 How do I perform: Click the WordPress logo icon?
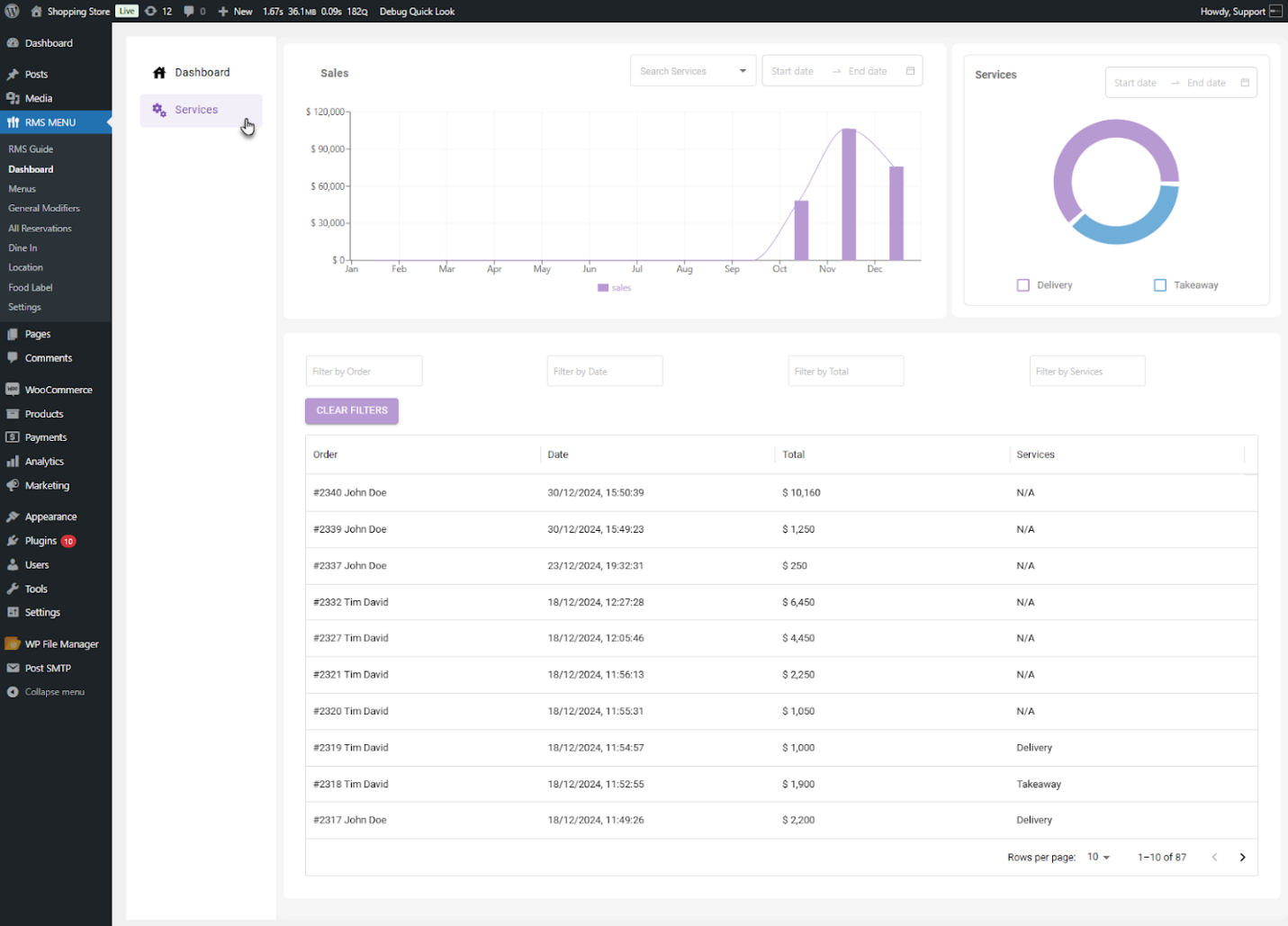coord(12,11)
